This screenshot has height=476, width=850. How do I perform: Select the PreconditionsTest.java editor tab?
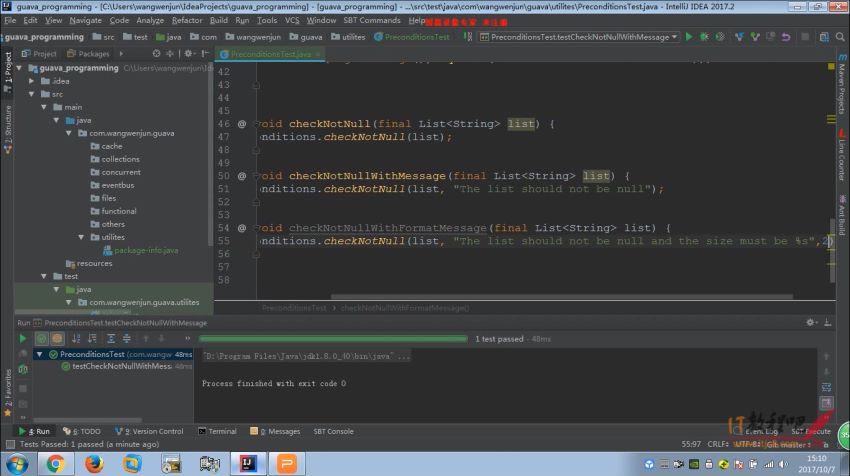pyautogui.click(x=270, y=54)
